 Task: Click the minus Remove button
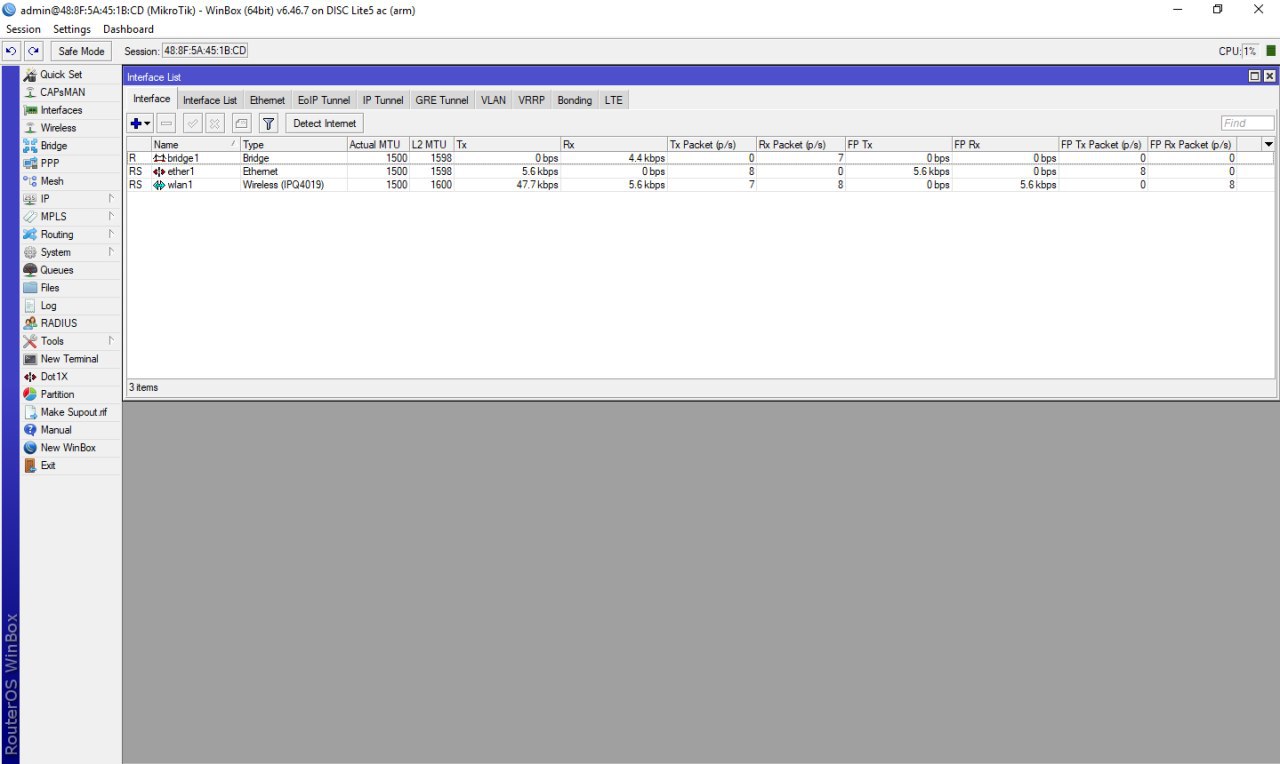(166, 123)
